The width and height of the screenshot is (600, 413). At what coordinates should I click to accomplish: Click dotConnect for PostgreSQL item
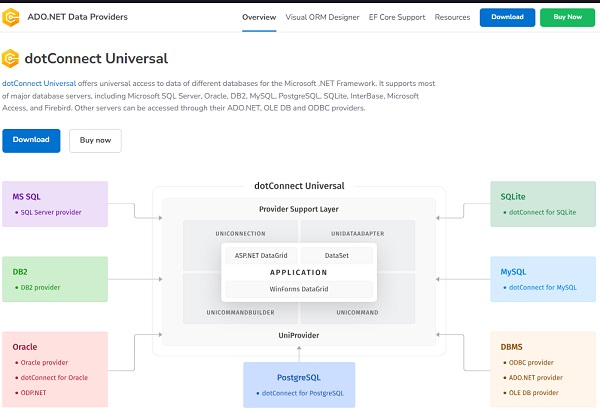(303, 393)
